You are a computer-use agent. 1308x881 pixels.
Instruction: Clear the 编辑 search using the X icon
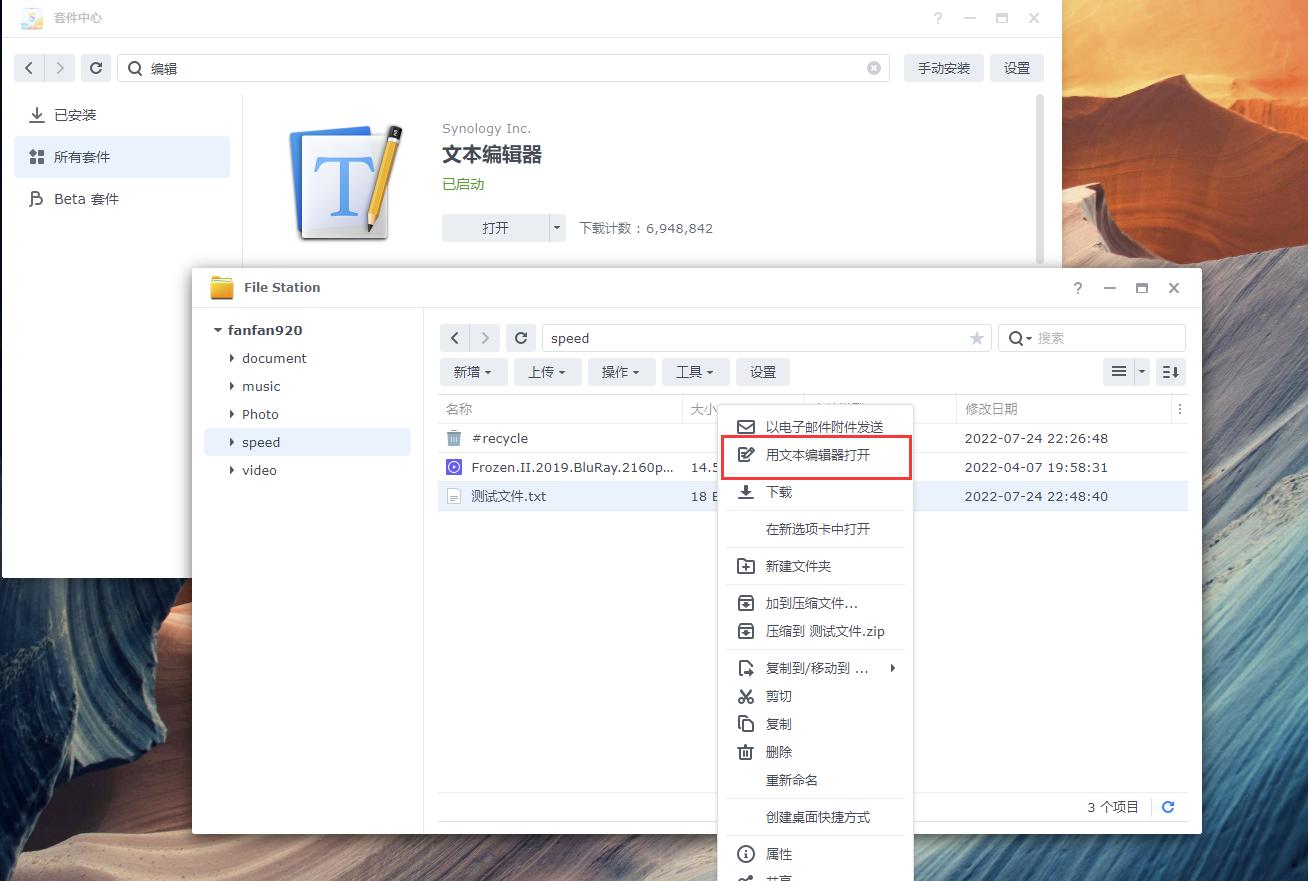click(x=872, y=68)
